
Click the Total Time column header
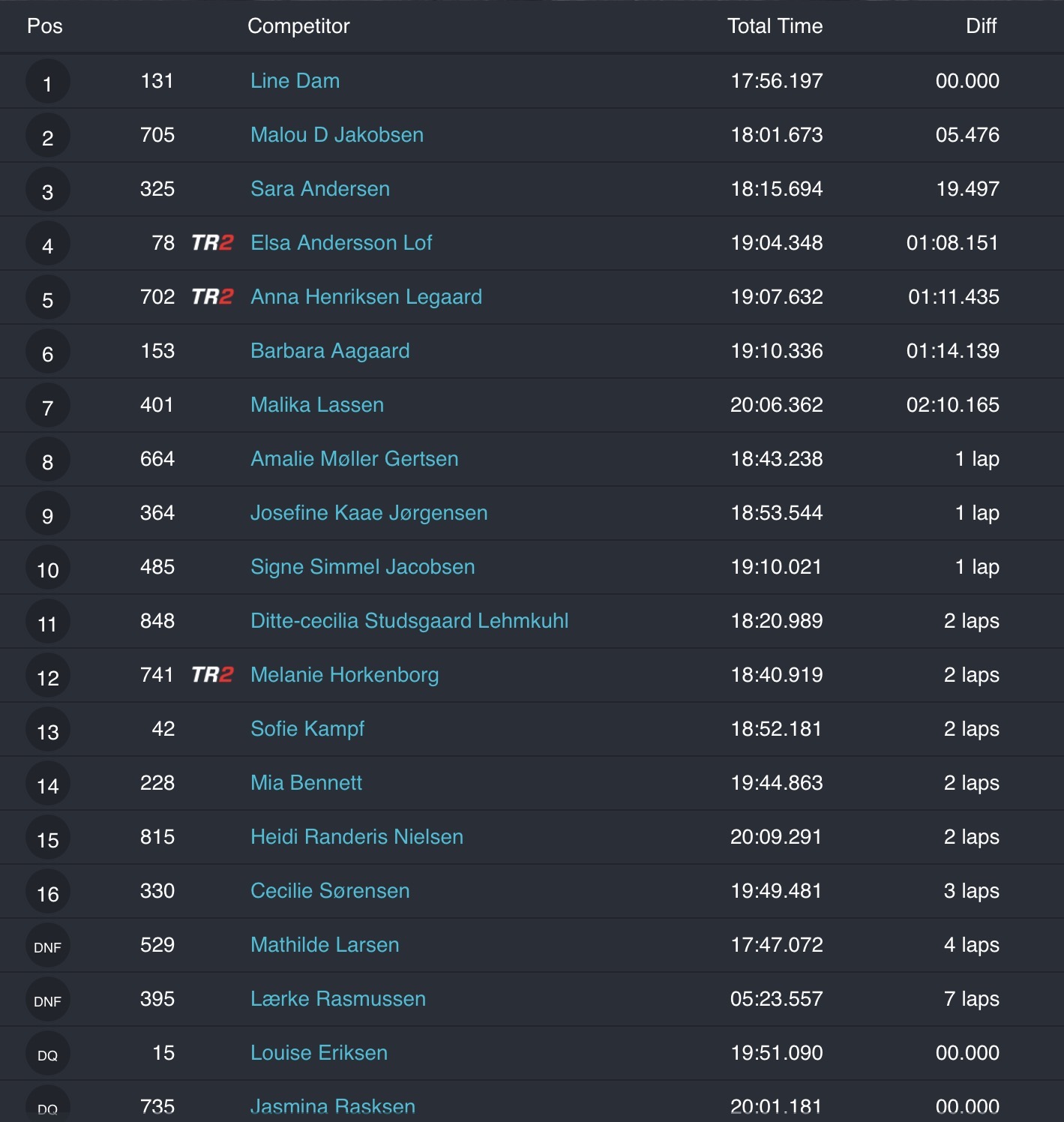(775, 26)
